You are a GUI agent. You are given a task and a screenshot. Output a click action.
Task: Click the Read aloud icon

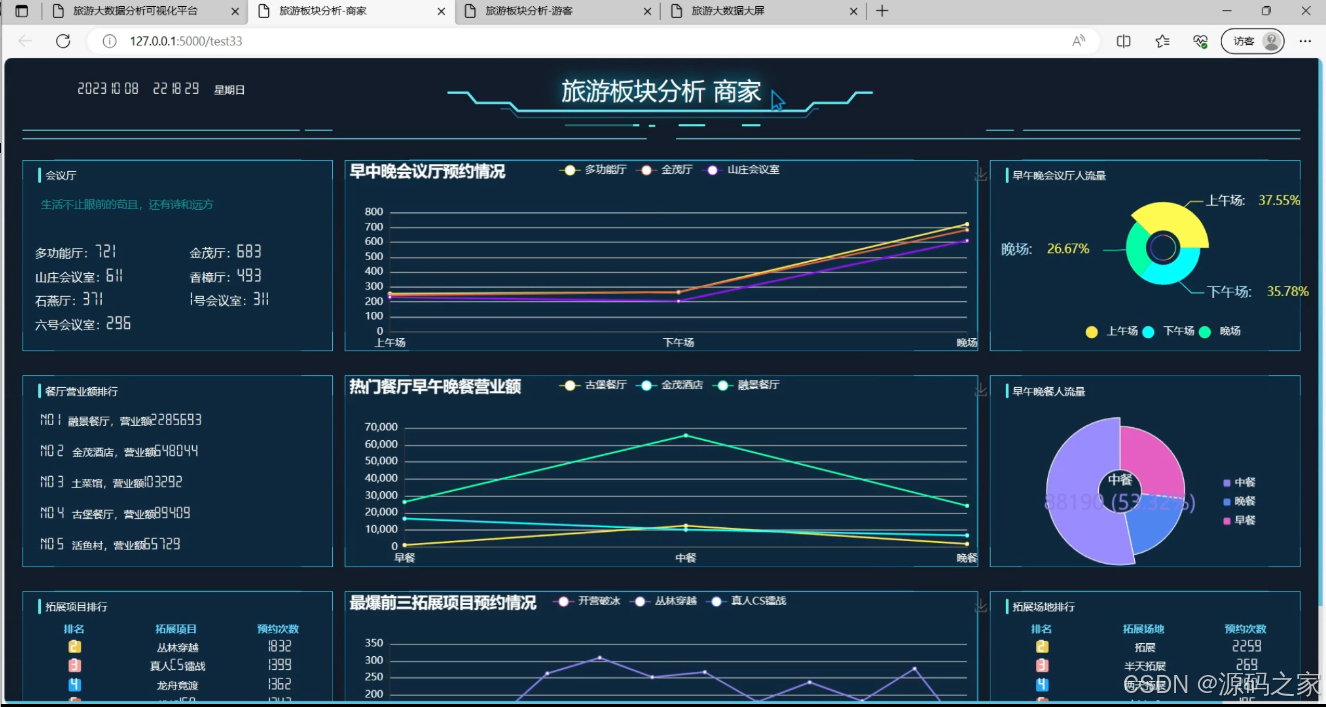1079,41
